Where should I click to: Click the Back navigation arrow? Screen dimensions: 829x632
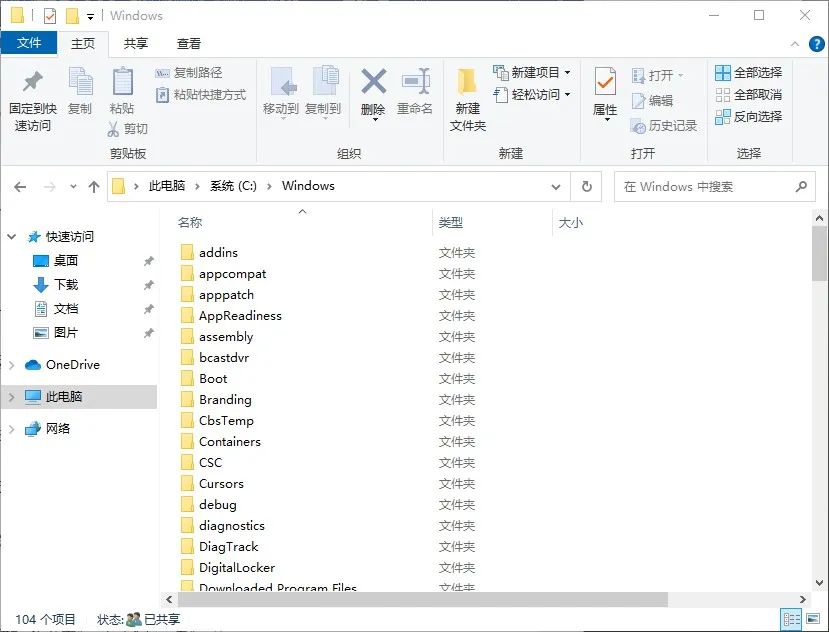(20, 187)
